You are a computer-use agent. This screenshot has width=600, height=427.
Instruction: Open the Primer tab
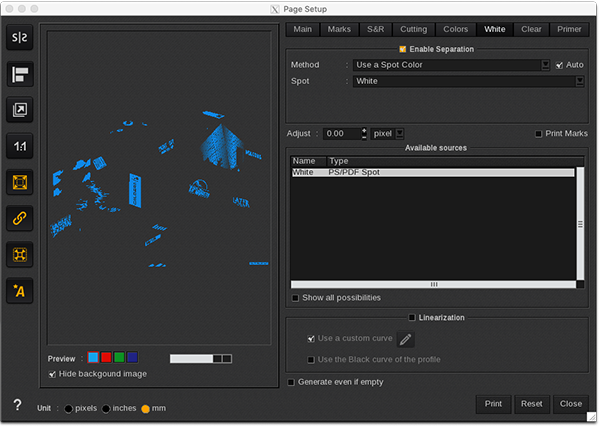tap(569, 29)
